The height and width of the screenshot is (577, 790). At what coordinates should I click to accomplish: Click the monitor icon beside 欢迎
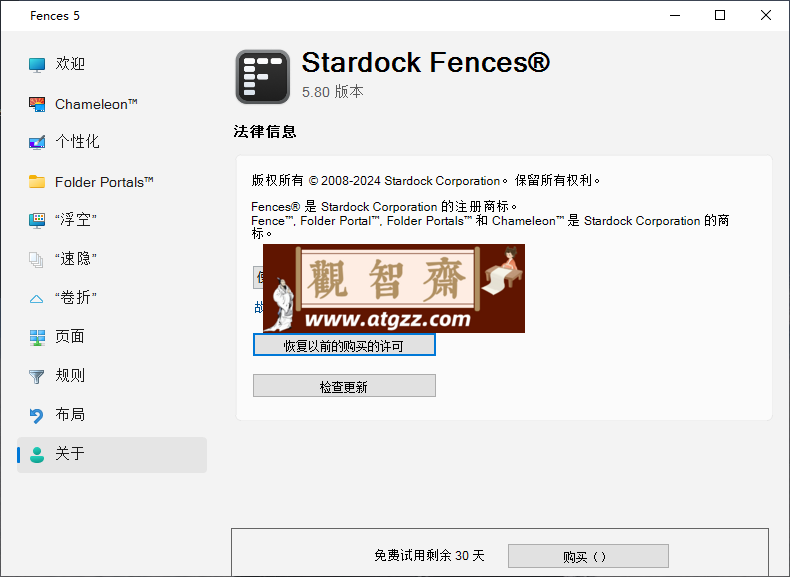pos(37,65)
